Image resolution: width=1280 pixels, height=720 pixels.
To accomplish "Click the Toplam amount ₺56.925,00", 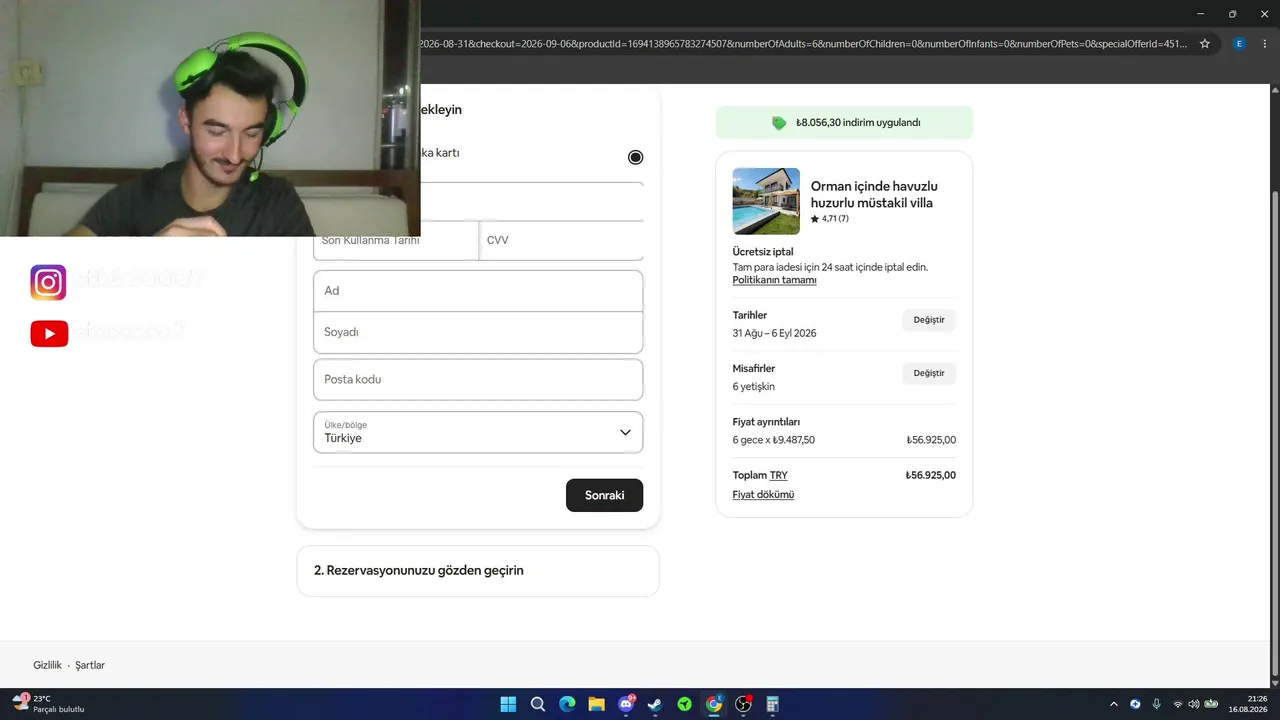I will point(930,476).
